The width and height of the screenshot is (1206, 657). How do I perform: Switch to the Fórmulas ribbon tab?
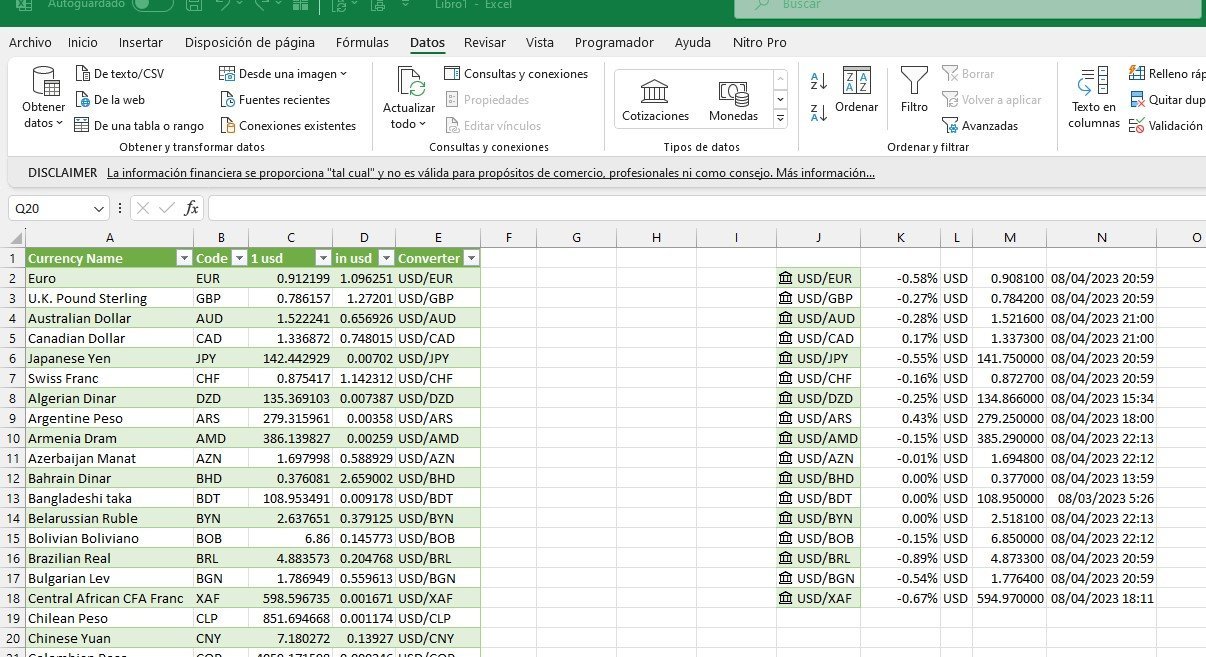click(362, 42)
